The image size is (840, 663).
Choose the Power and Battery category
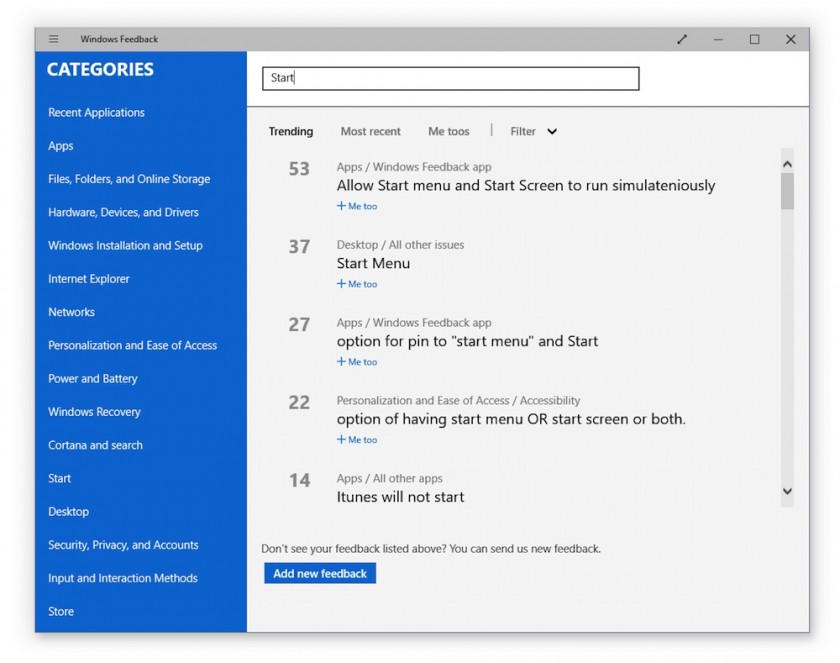tap(93, 378)
